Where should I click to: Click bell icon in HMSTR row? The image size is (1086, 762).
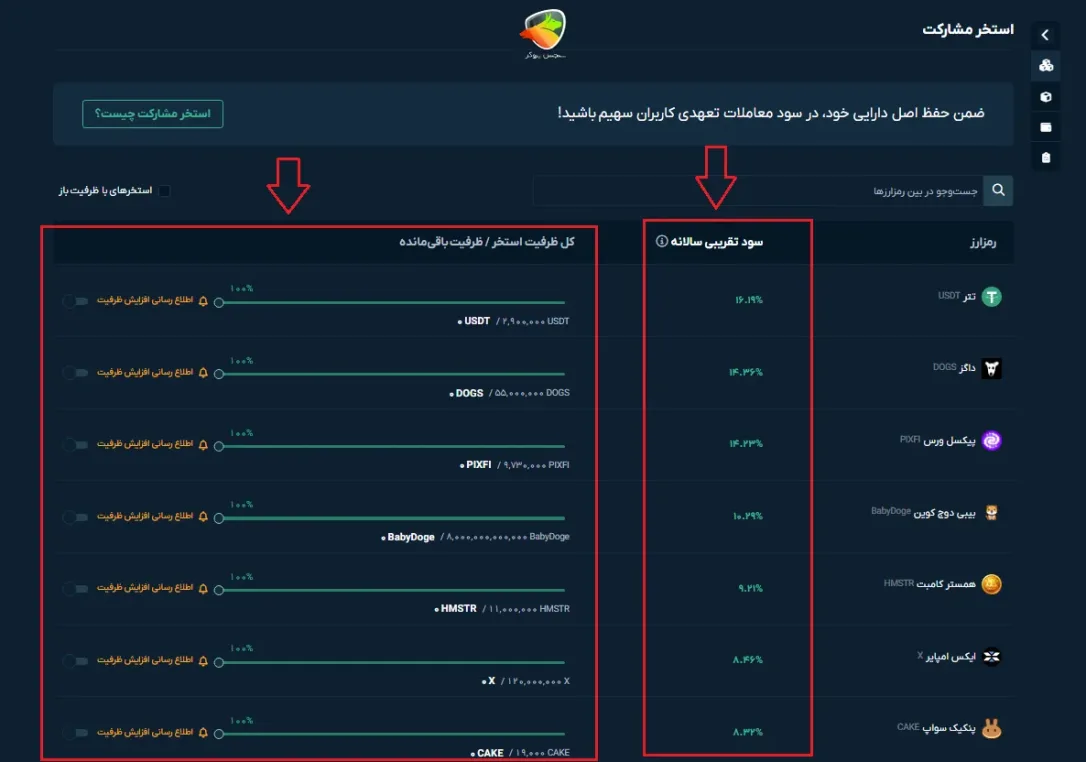(x=203, y=589)
